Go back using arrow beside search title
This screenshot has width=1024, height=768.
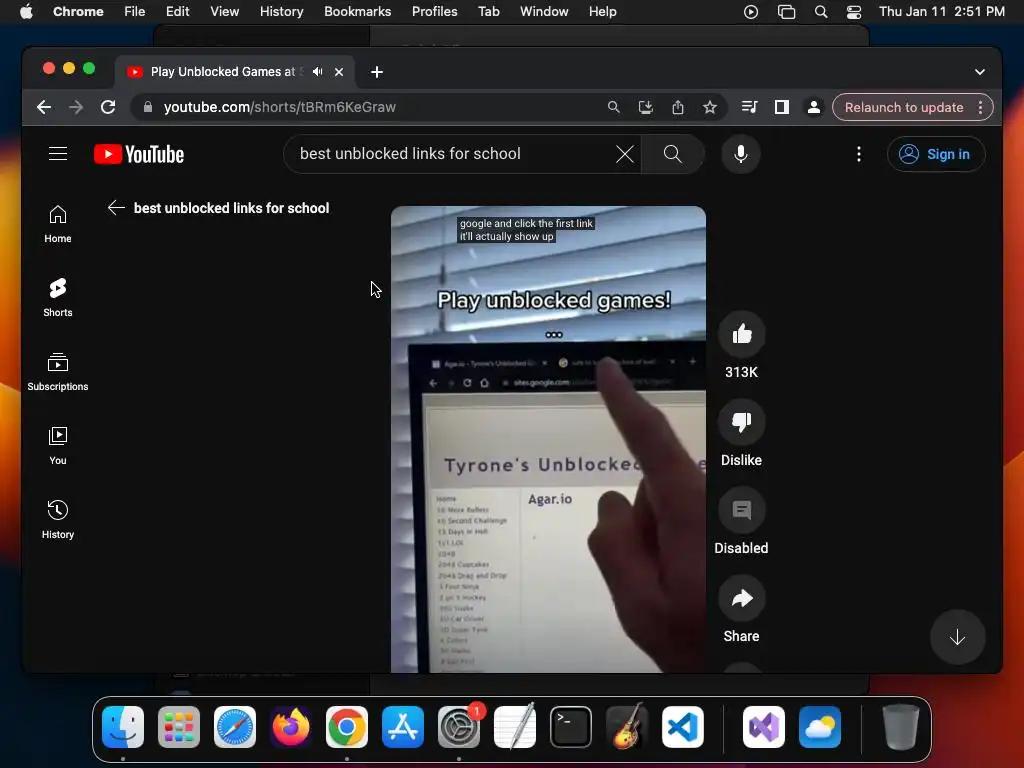click(116, 208)
